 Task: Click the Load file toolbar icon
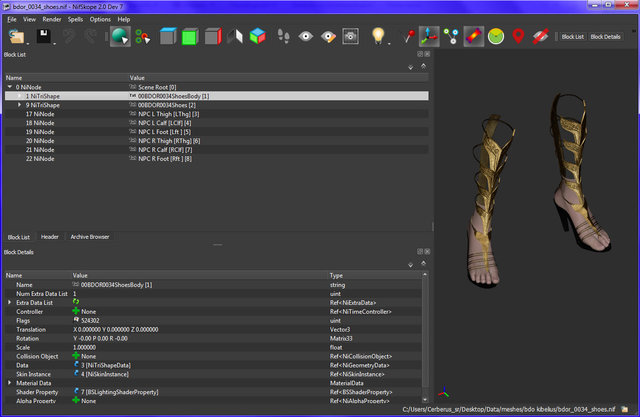pos(16,37)
